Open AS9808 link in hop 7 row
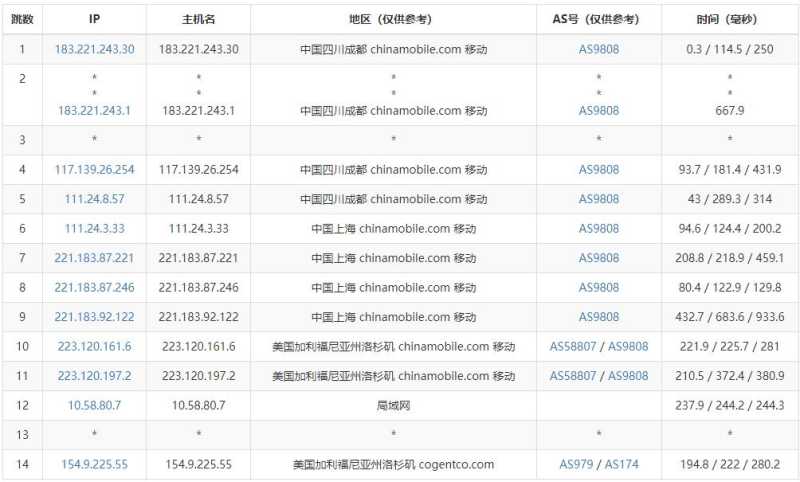The width and height of the screenshot is (800, 482). (x=599, y=258)
